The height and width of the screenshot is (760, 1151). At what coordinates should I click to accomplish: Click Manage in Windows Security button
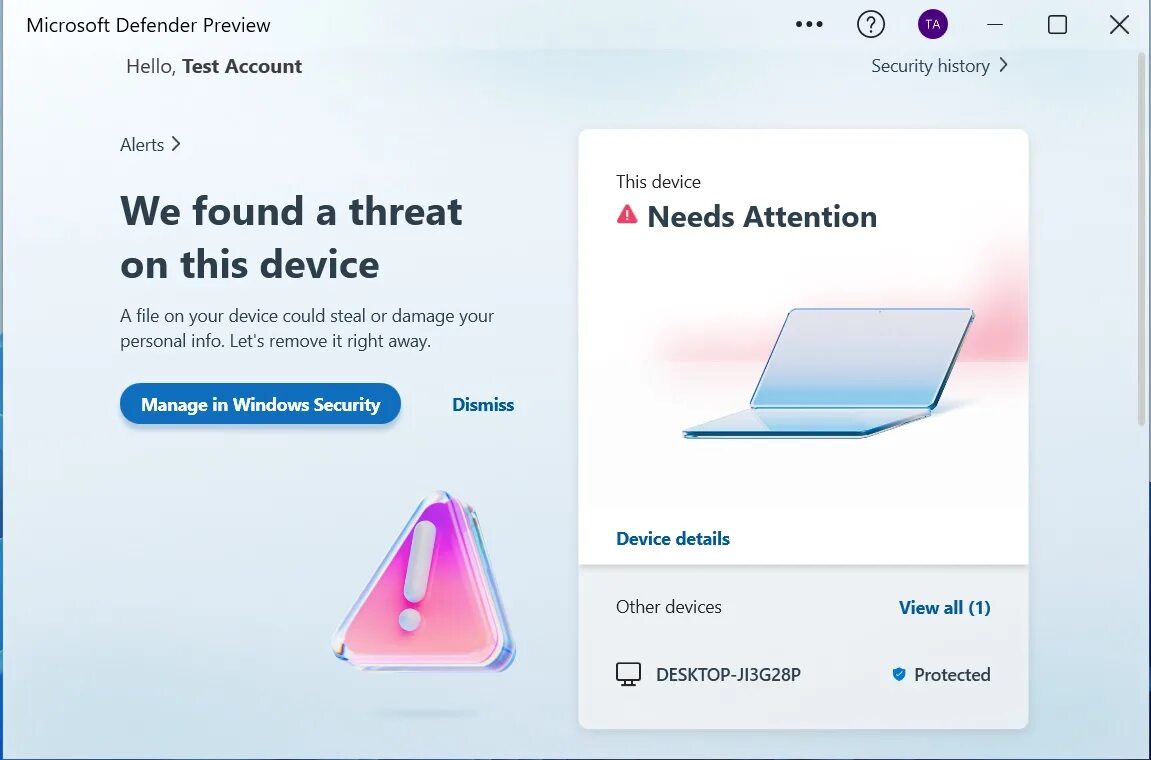(260, 404)
